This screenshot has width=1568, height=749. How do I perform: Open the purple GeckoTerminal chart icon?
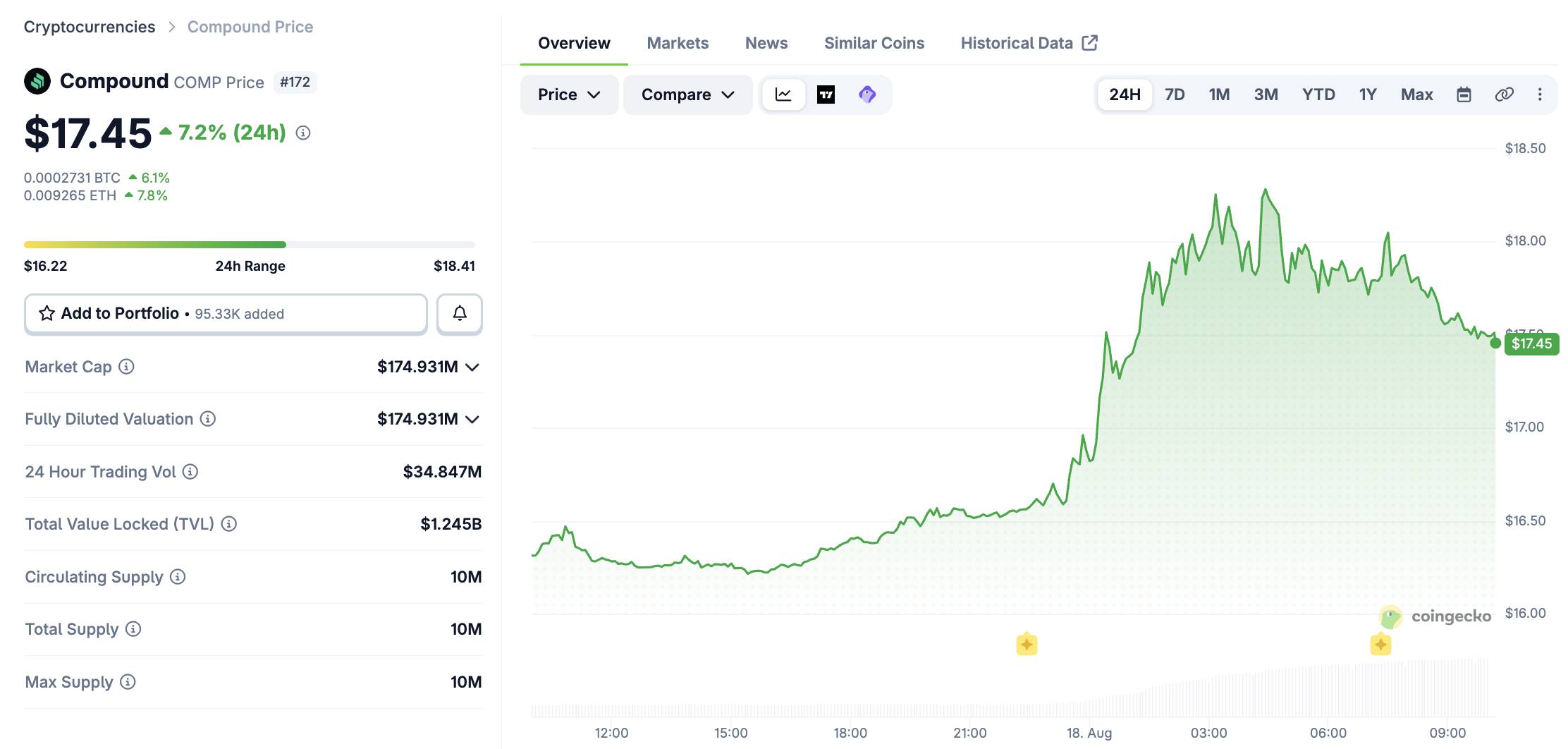867,95
